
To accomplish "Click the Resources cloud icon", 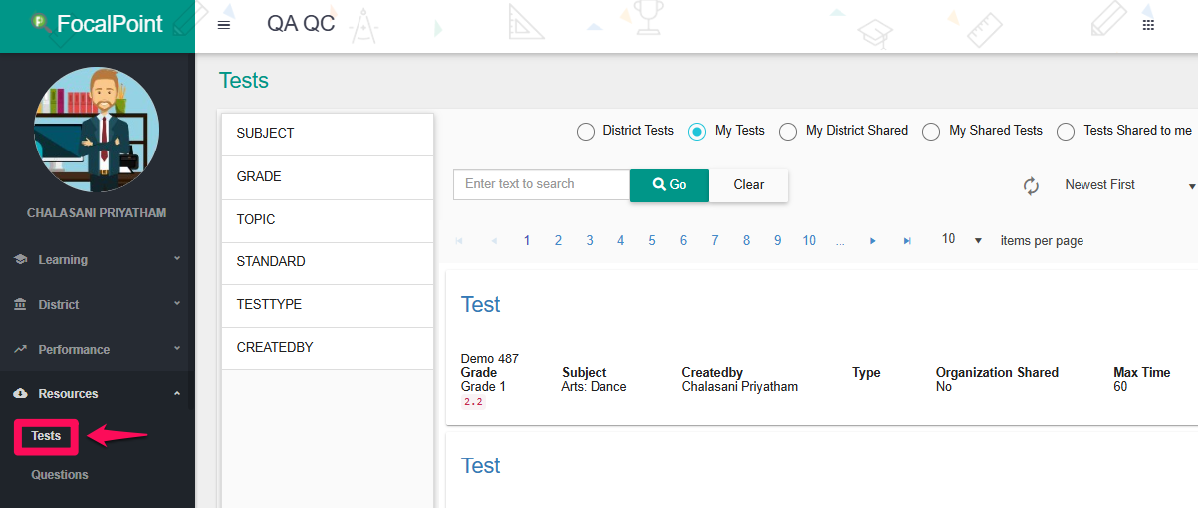I will click(21, 394).
